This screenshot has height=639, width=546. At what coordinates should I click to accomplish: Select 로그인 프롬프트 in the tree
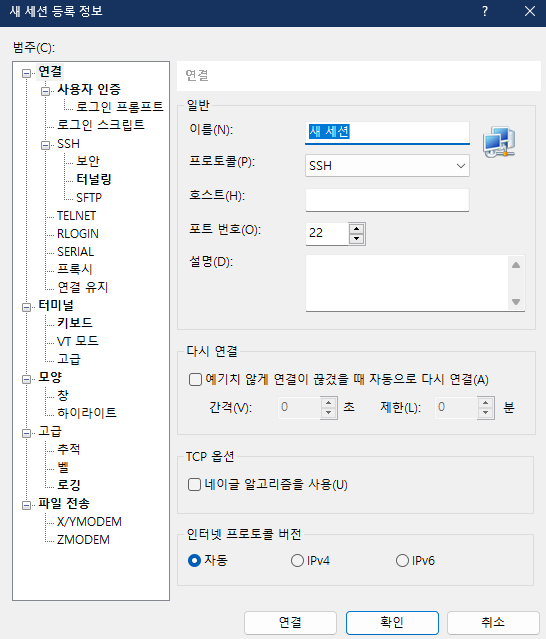coord(120,107)
